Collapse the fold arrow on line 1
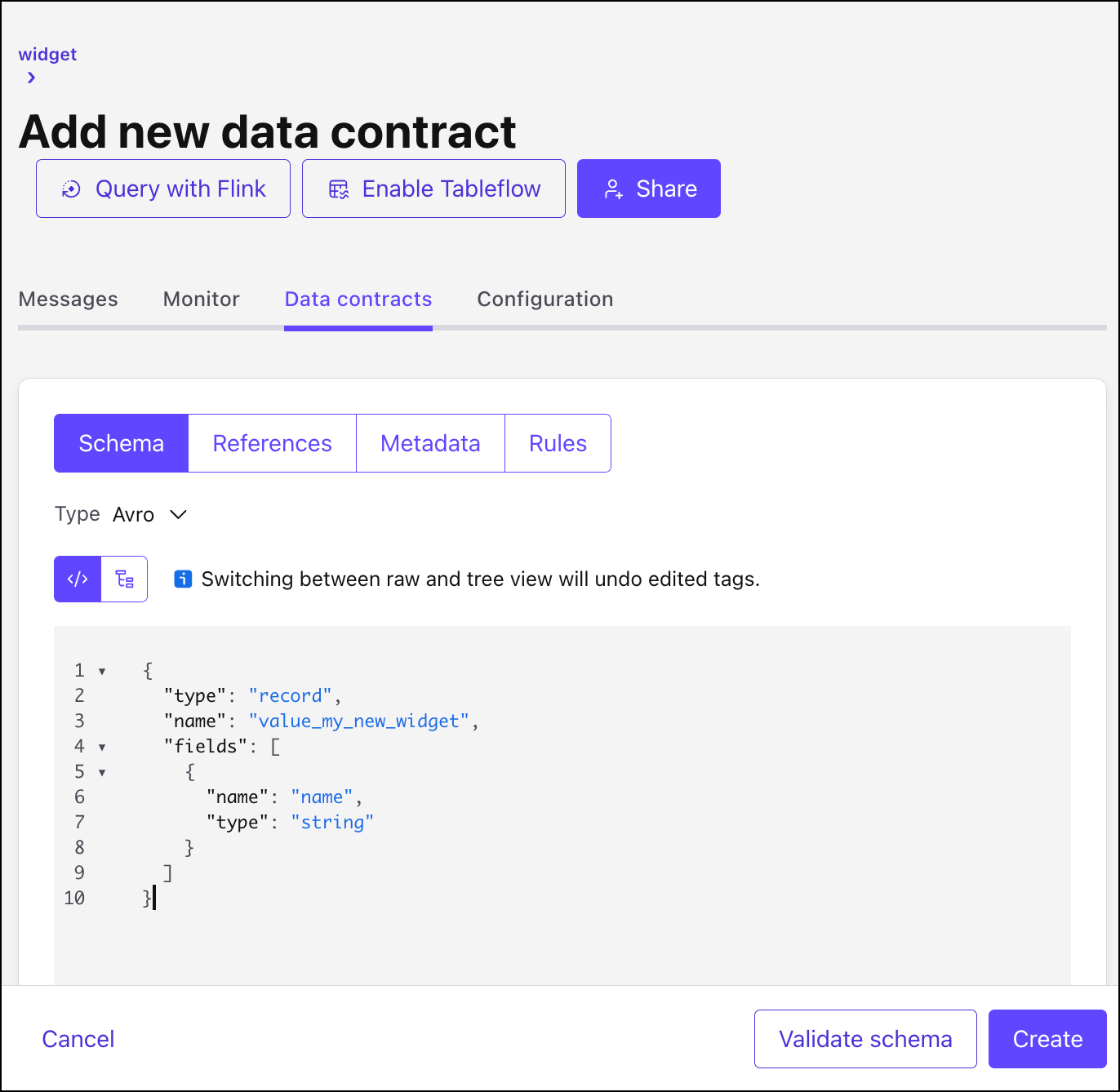 point(102,672)
